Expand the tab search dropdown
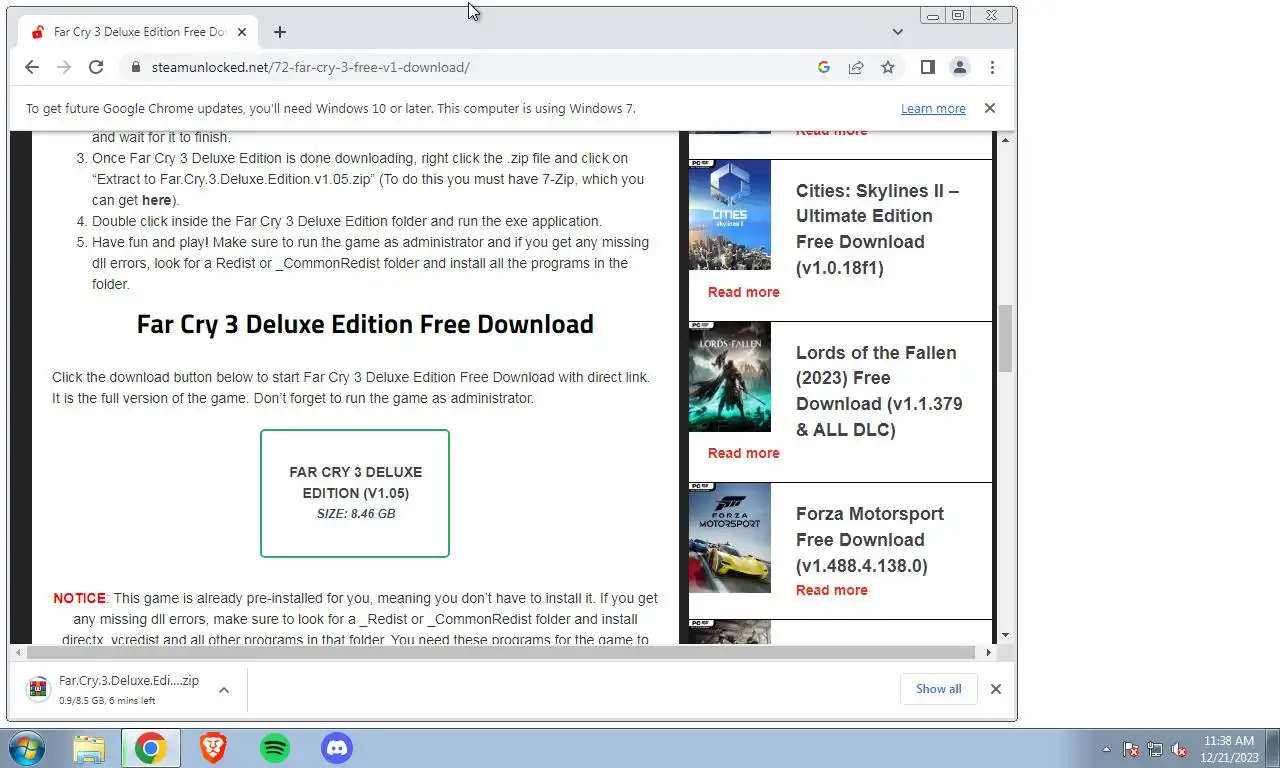Image resolution: width=1280 pixels, height=768 pixels. (x=897, y=32)
